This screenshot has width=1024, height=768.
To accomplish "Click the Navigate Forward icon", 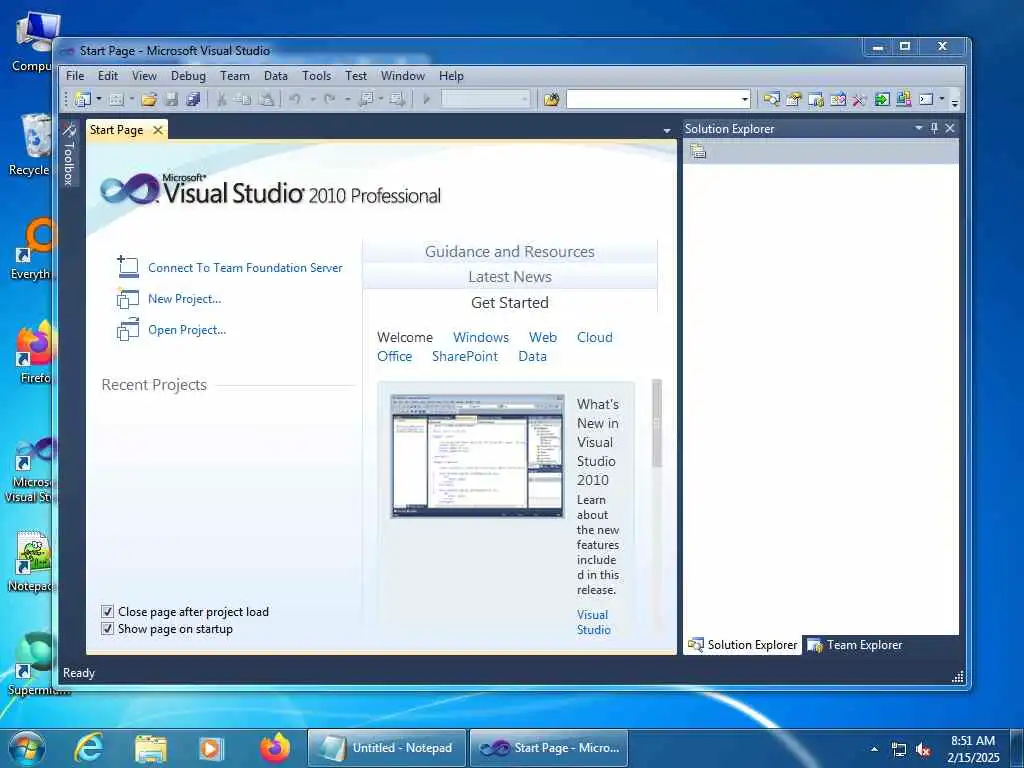I will tap(397, 99).
